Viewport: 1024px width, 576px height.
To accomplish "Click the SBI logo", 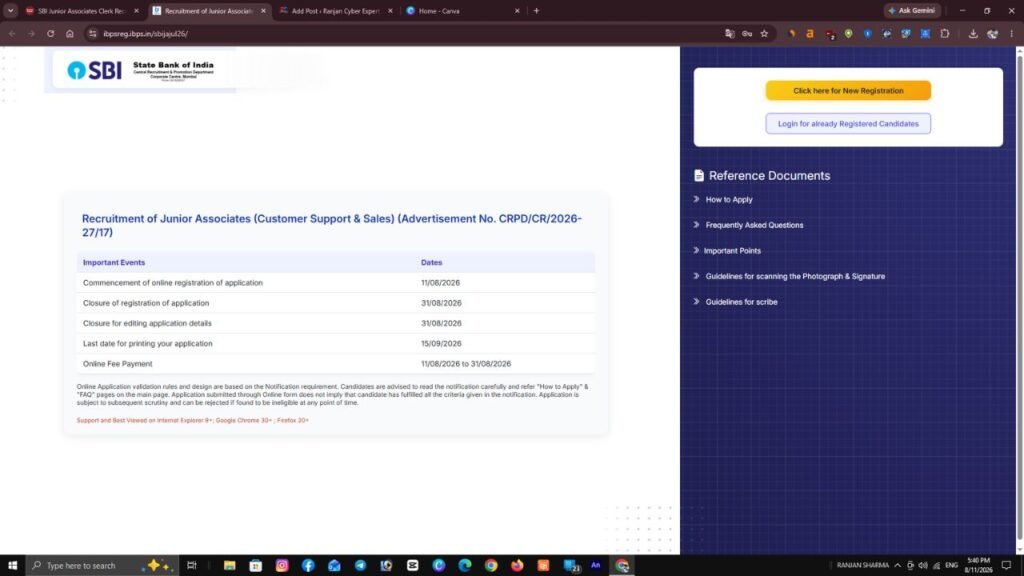I will coord(95,70).
